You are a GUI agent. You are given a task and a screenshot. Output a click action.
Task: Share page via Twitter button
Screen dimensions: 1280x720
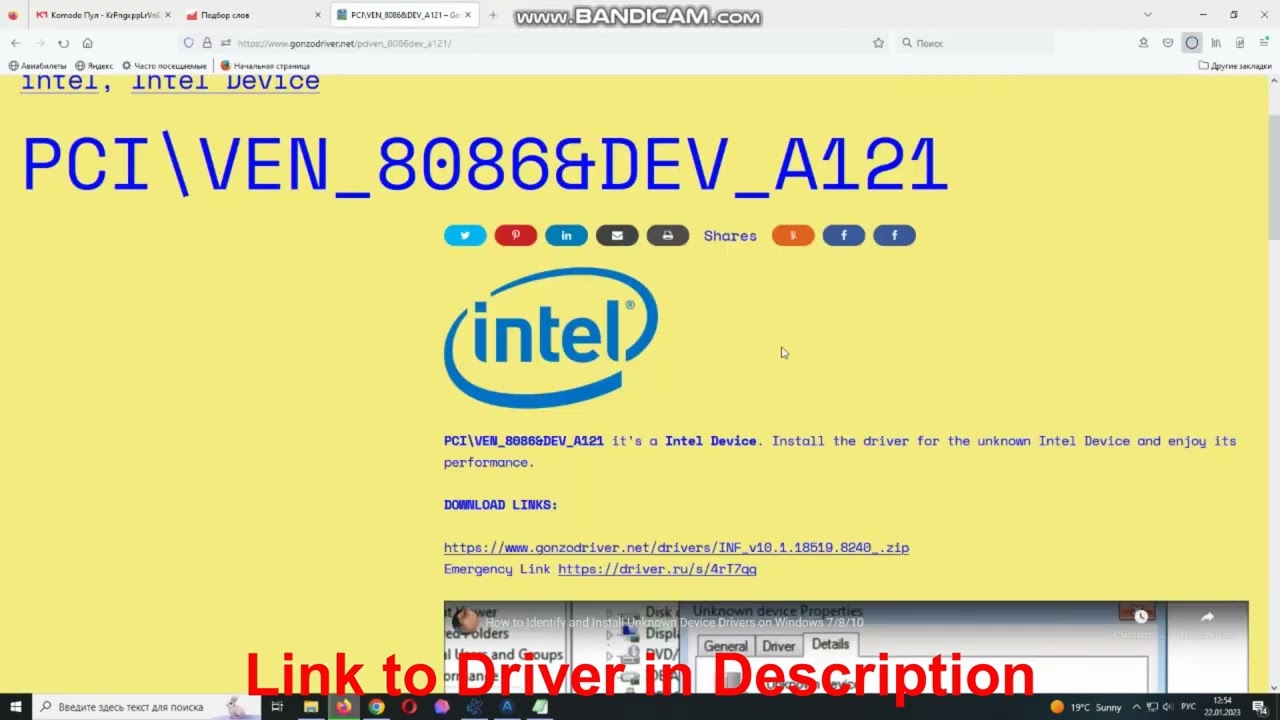465,235
